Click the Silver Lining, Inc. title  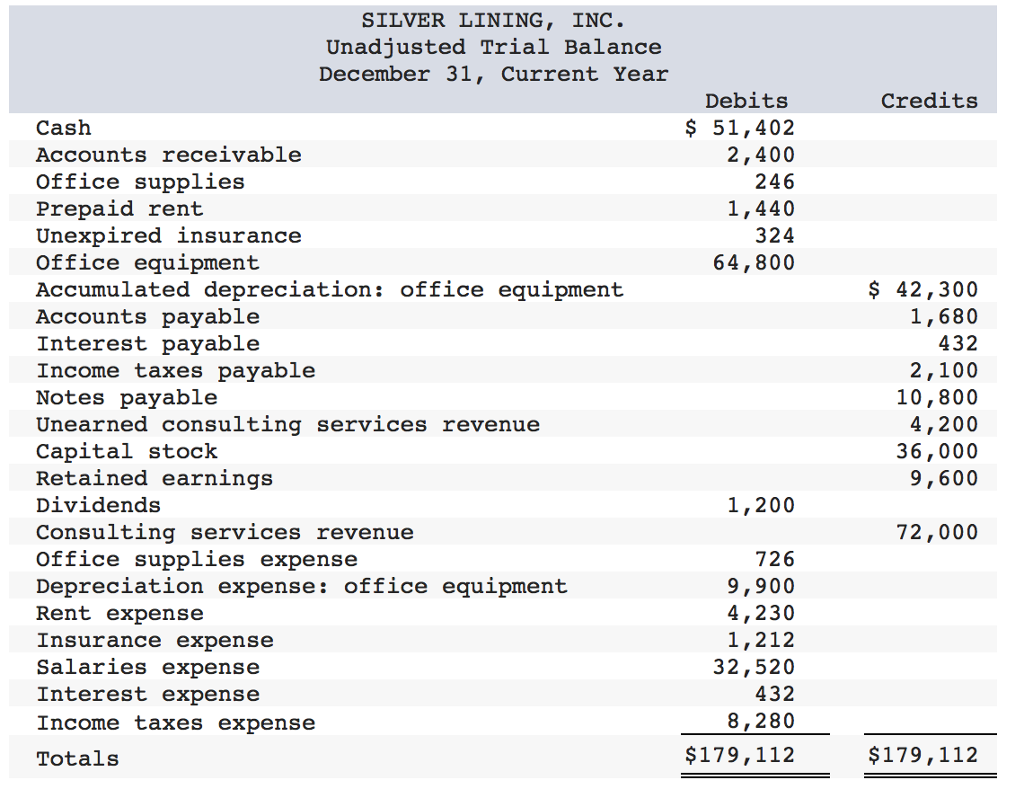coord(493,20)
